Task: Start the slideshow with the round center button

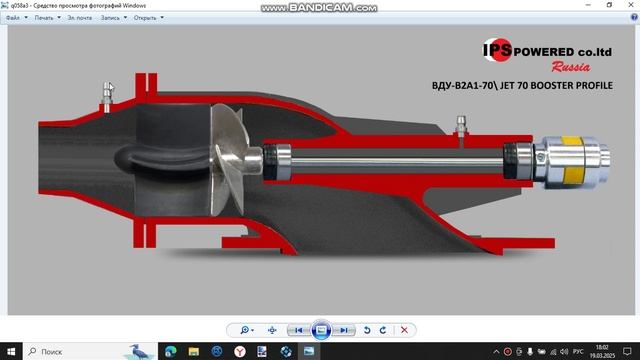Action: [321, 330]
